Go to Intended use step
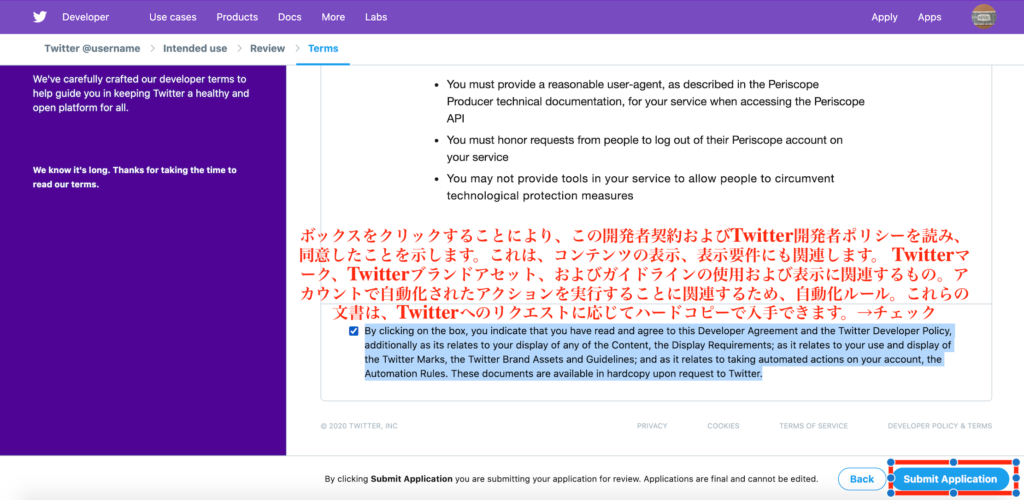The height and width of the screenshot is (500, 1024). pyautogui.click(x=195, y=48)
